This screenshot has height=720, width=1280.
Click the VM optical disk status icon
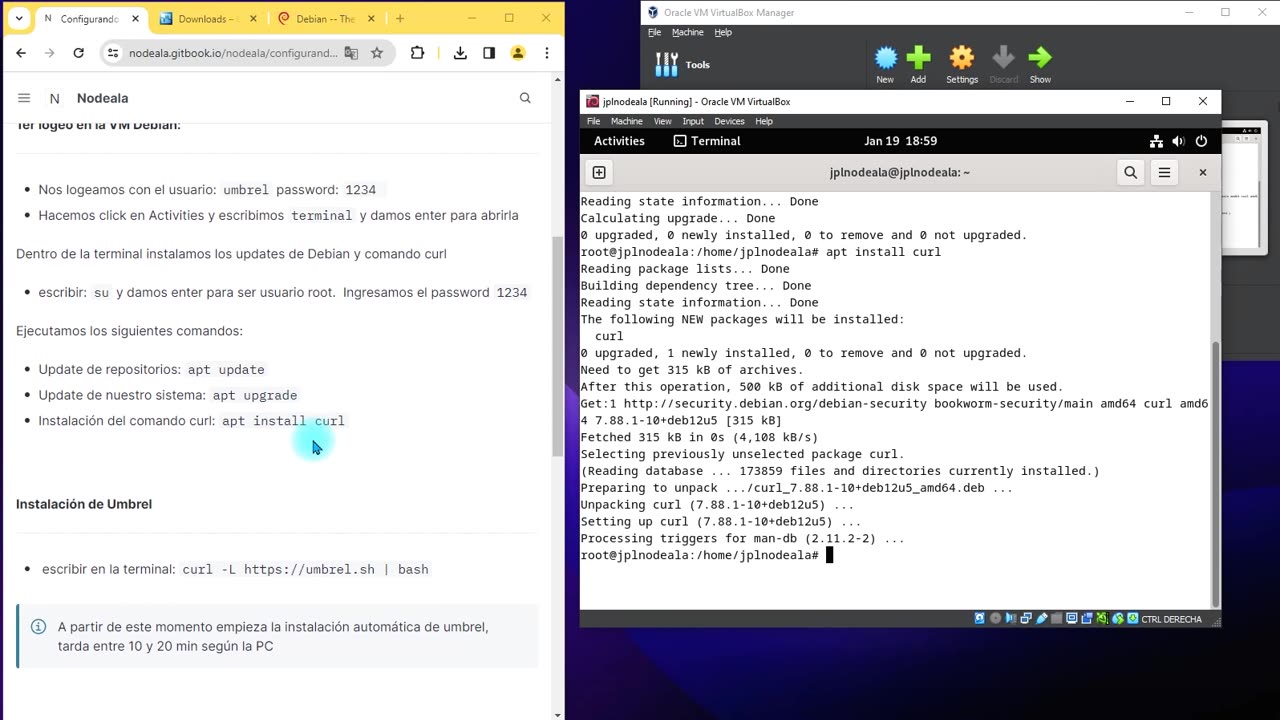click(x=996, y=619)
